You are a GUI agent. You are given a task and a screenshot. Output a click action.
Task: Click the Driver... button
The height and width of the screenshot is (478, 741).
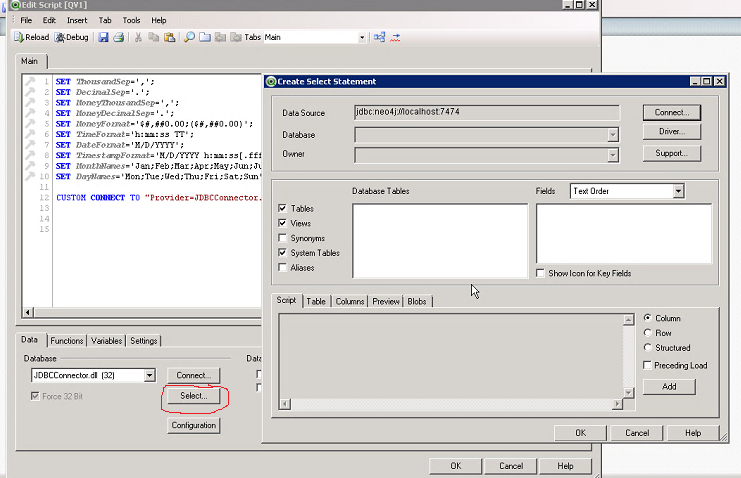[x=671, y=132]
